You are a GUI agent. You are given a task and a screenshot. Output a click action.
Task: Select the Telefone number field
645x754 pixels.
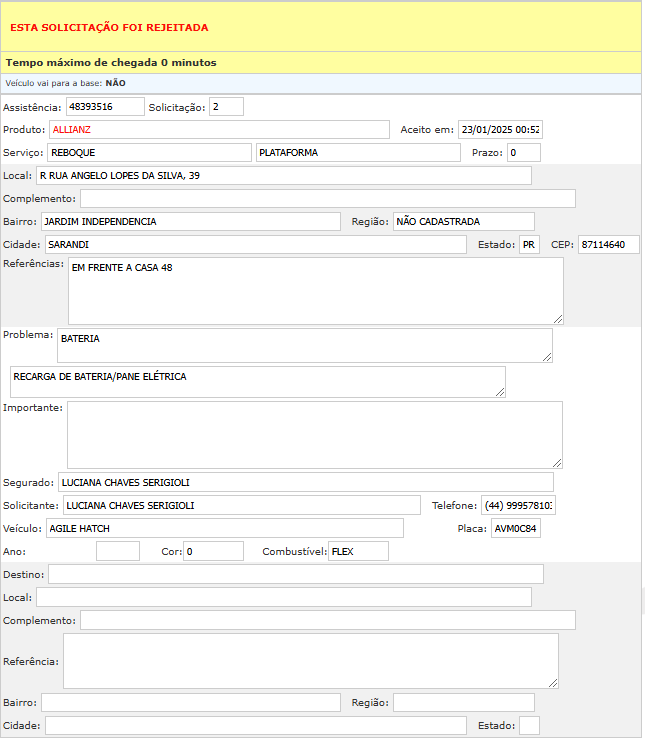pyautogui.click(x=518, y=506)
